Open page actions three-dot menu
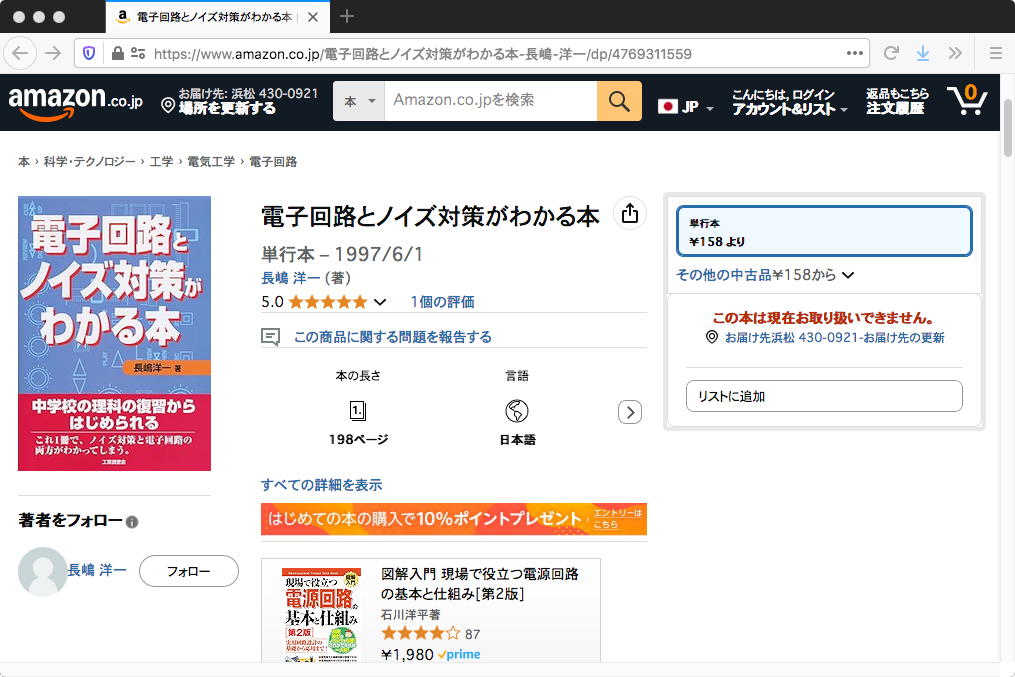This screenshot has height=677, width=1015. pyautogui.click(x=854, y=53)
